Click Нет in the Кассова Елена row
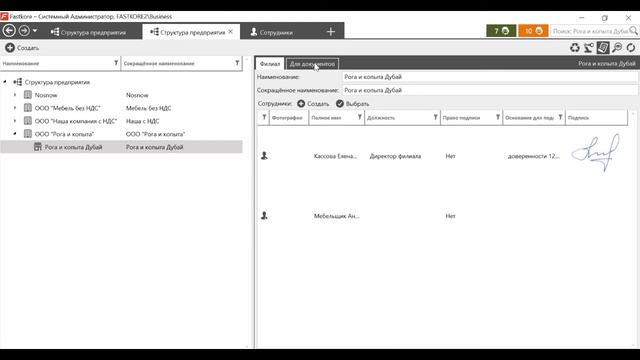The image size is (640, 360). pos(450,156)
